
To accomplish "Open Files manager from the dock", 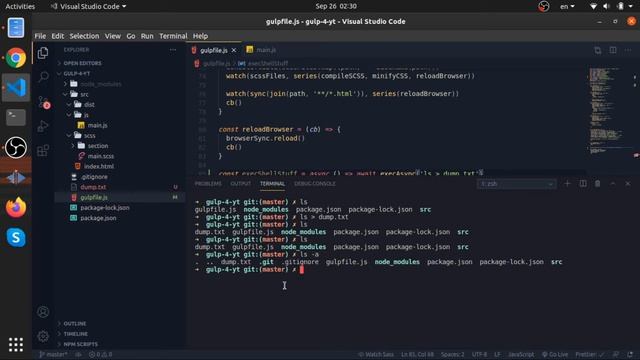I will [x=16, y=28].
